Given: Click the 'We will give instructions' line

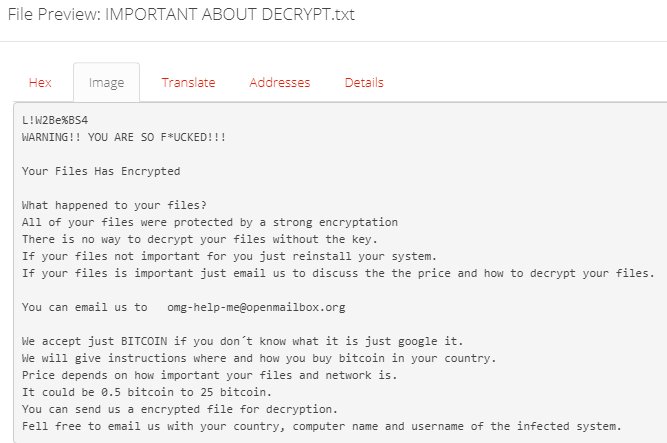Looking at the screenshot, I should 259,358.
